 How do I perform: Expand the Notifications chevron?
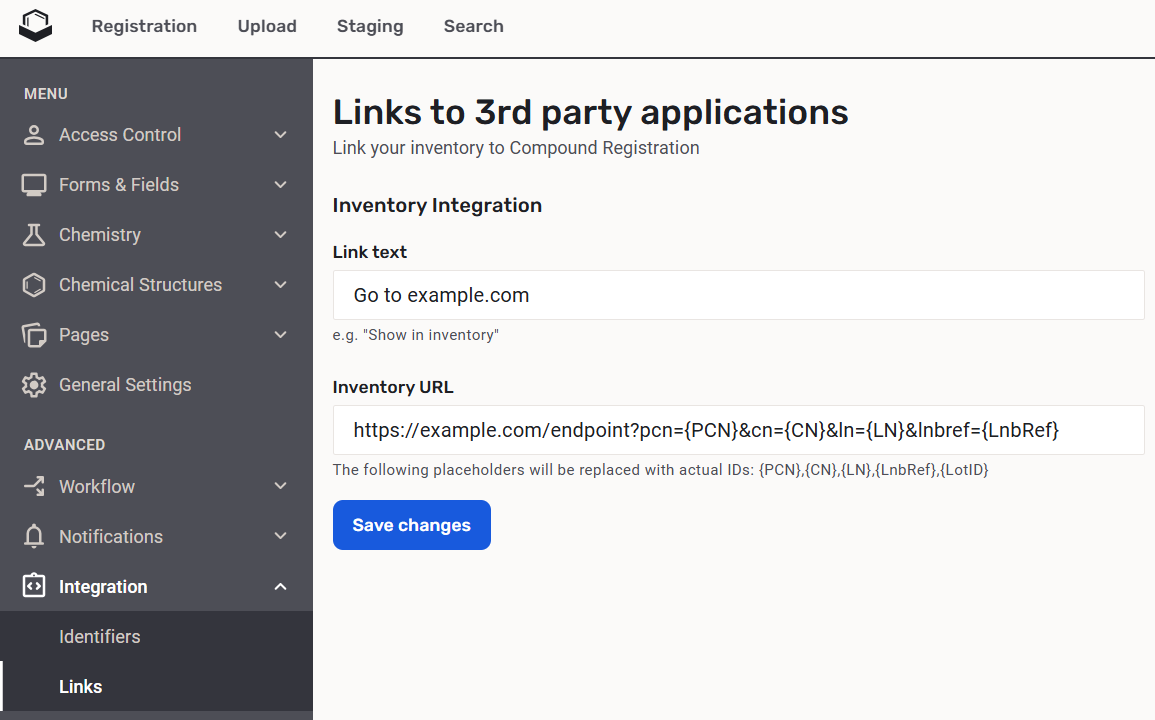280,537
